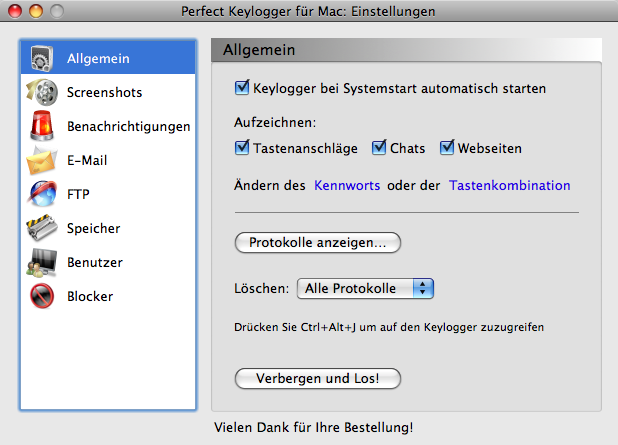
Task: Toggle the Webseiten recording checkbox
Action: [x=447, y=148]
